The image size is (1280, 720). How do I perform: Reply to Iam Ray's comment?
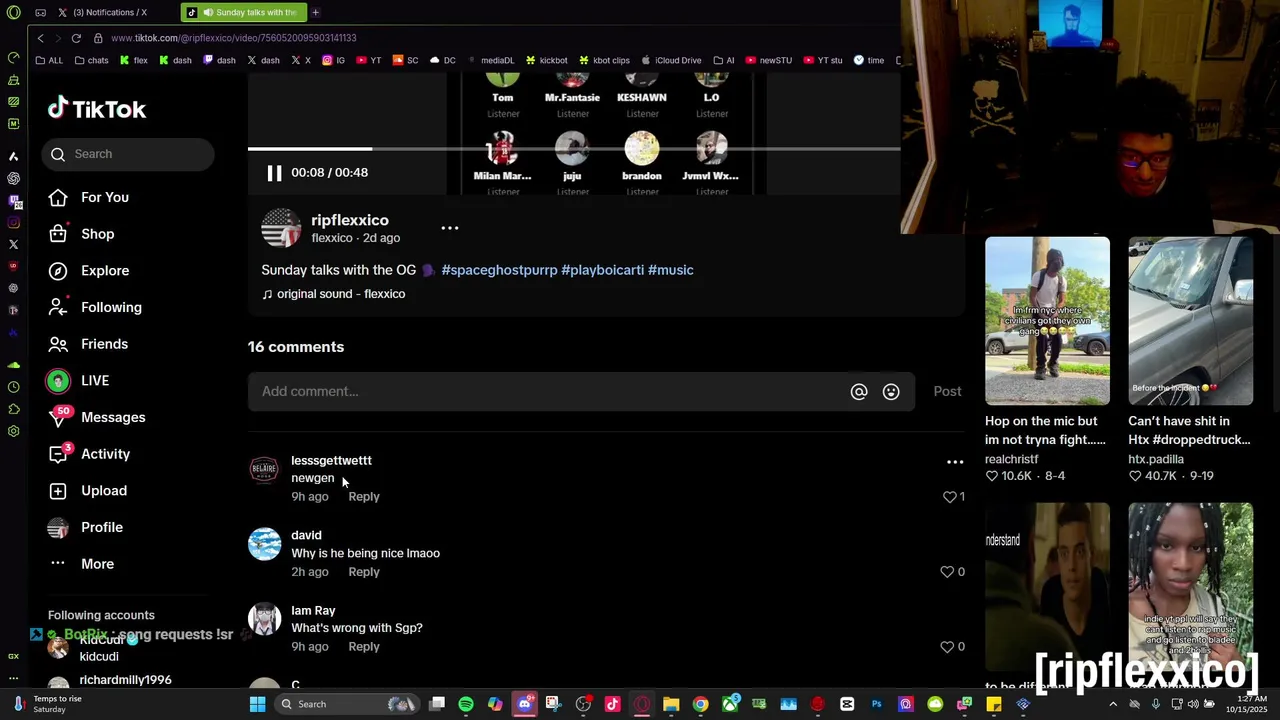click(x=364, y=647)
